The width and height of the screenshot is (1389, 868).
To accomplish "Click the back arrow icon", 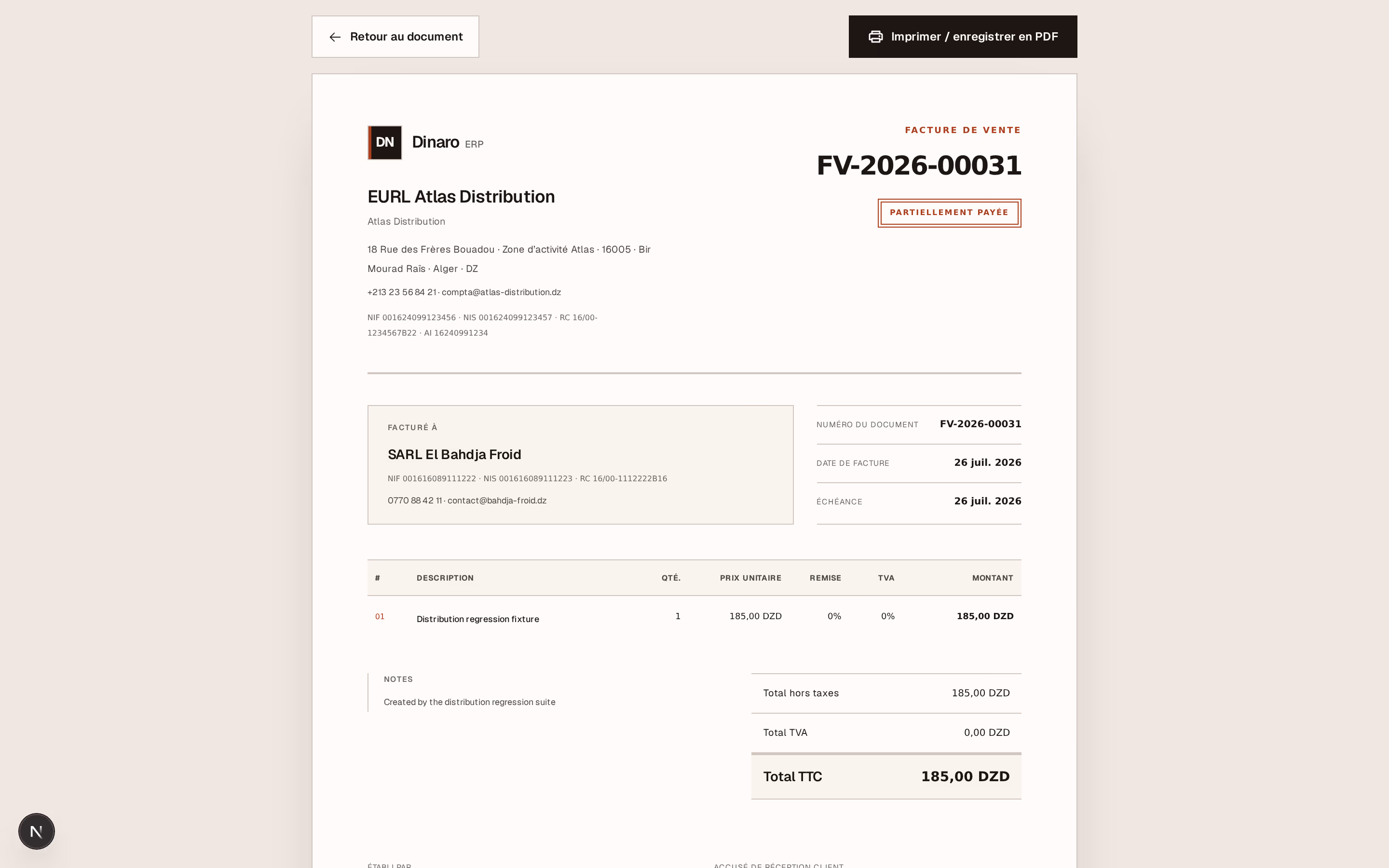I will click(x=335, y=37).
